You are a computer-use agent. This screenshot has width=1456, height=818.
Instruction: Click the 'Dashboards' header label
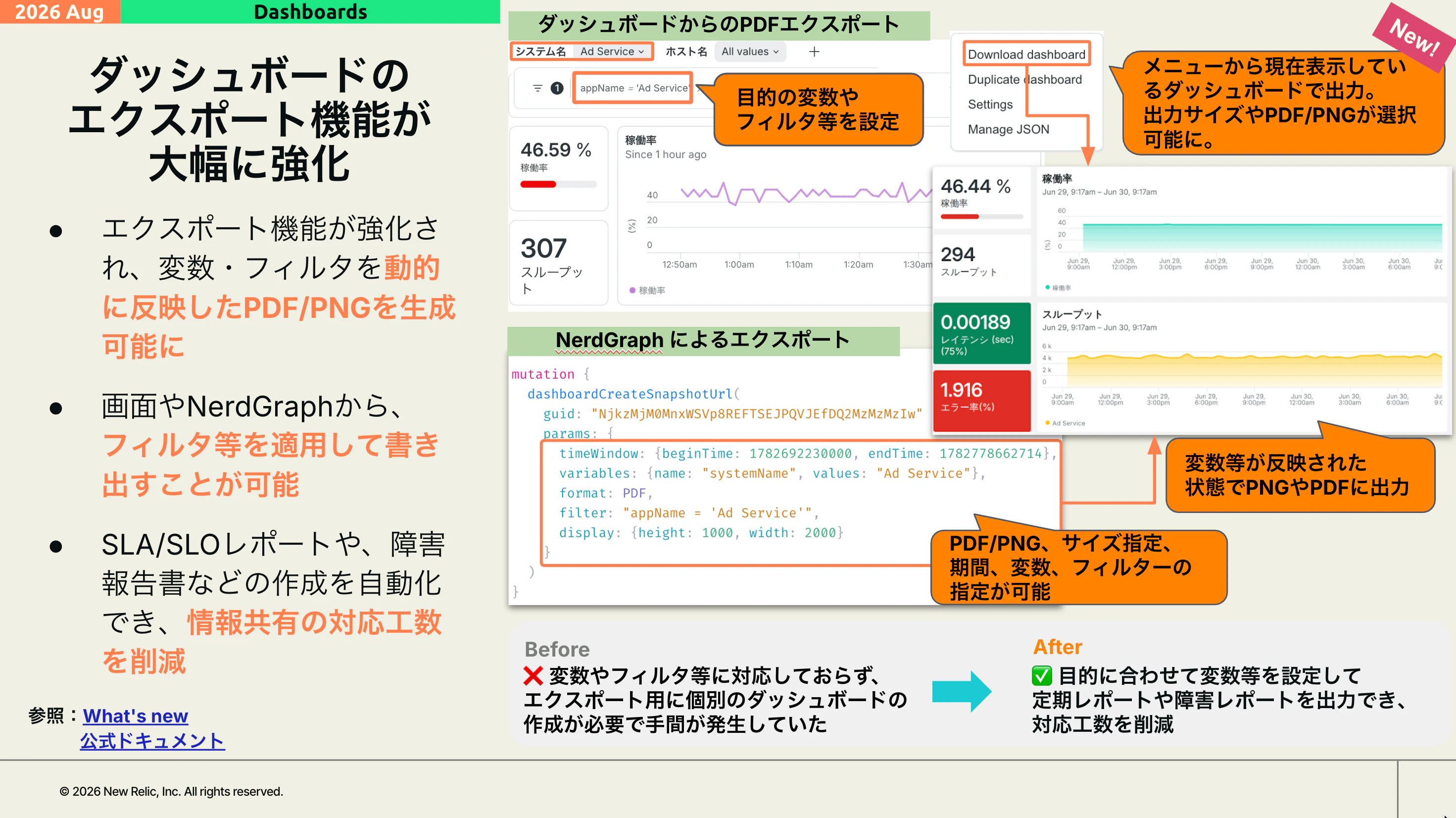310,11
